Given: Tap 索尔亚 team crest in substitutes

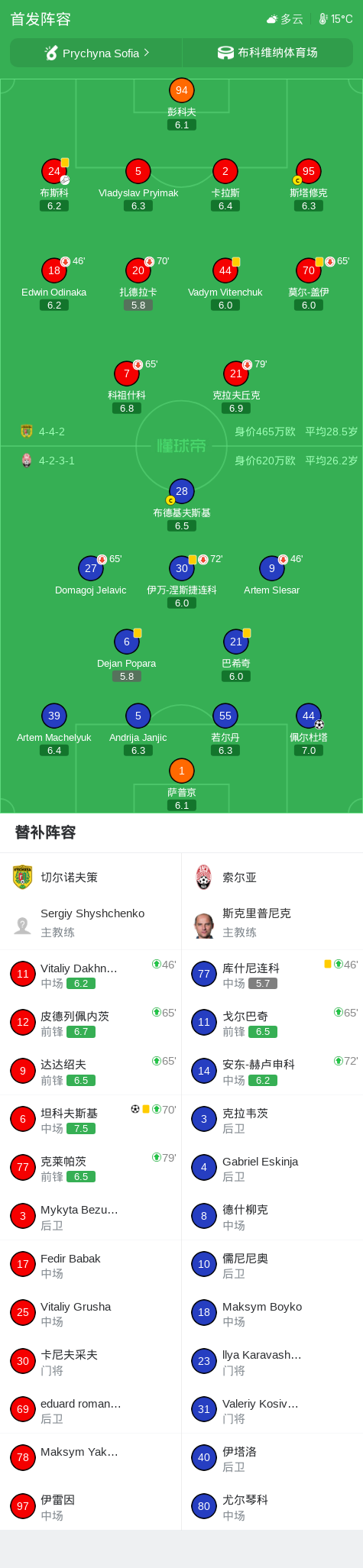Looking at the screenshot, I should point(203,877).
